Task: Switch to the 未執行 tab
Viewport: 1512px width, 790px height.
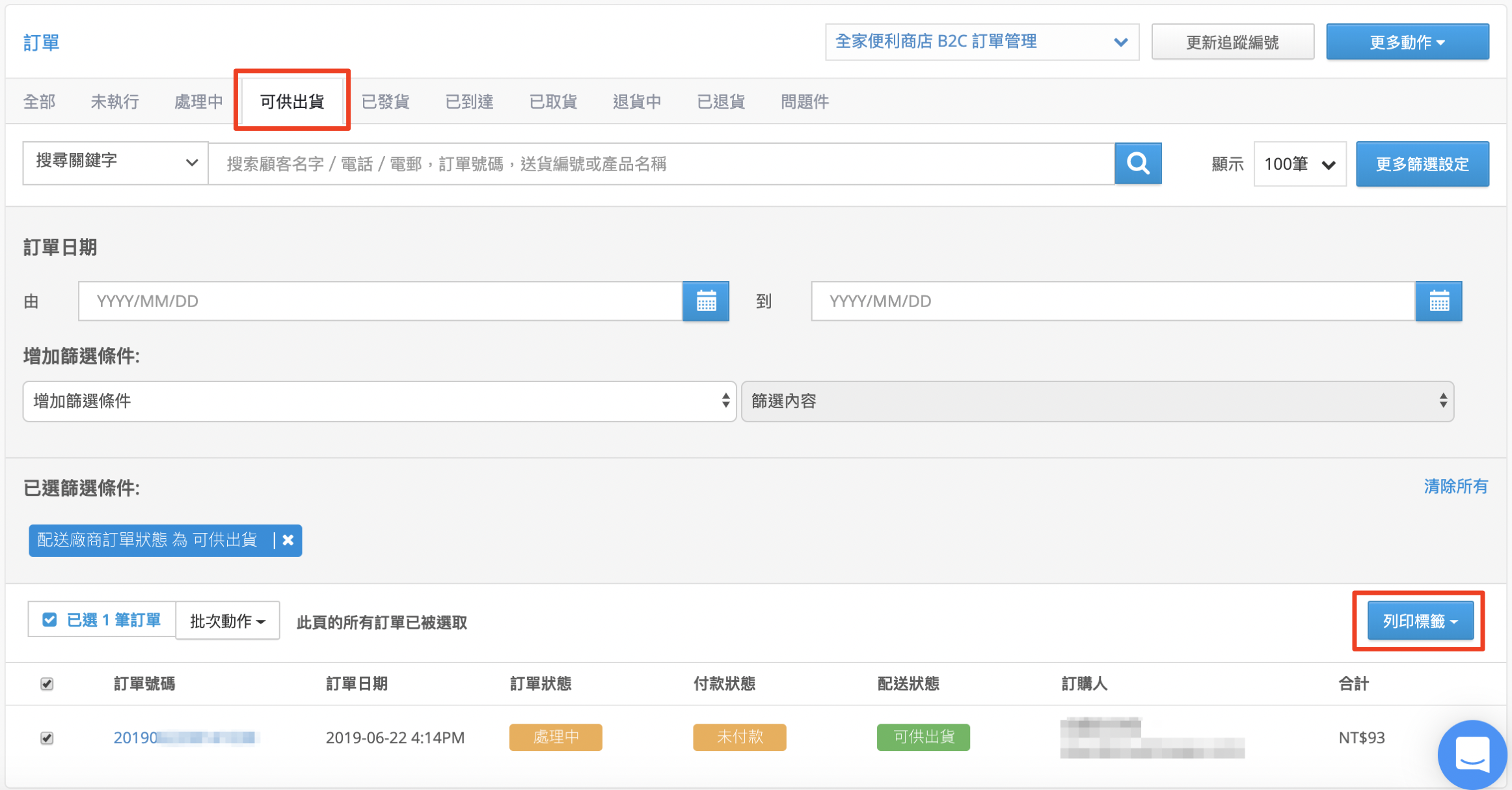Action: tap(115, 102)
